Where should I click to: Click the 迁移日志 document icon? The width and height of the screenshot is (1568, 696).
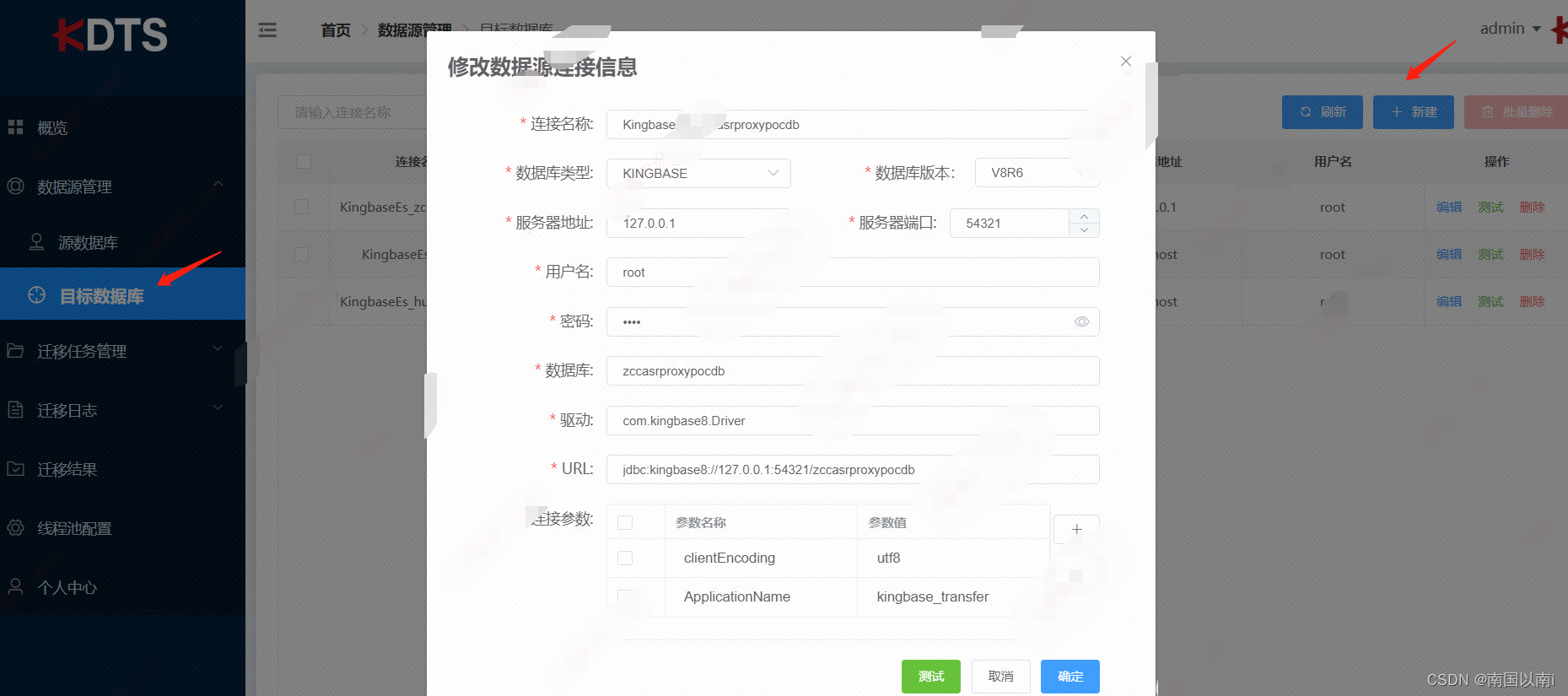pos(15,409)
